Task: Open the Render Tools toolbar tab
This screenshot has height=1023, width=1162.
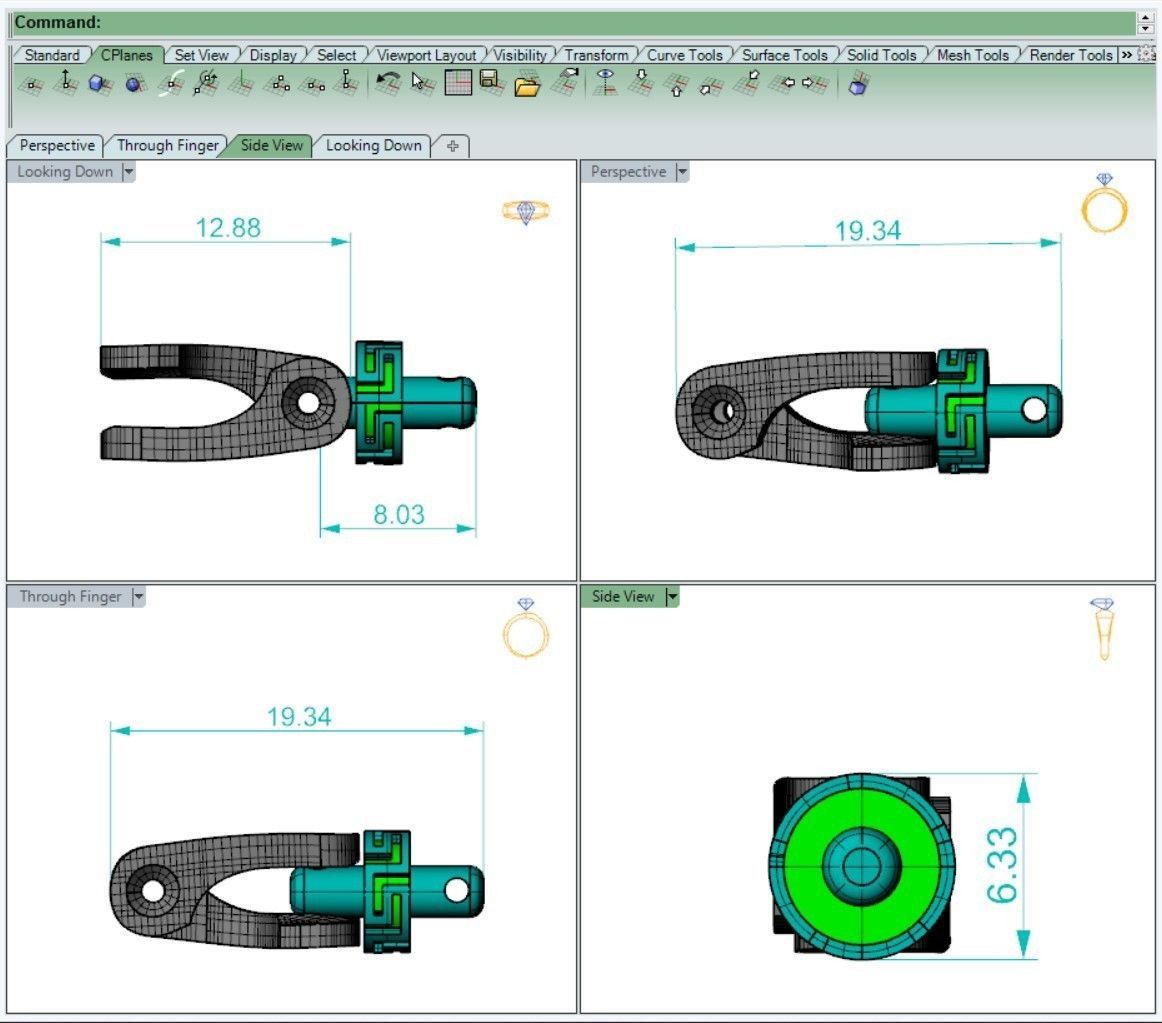Action: (1071, 55)
